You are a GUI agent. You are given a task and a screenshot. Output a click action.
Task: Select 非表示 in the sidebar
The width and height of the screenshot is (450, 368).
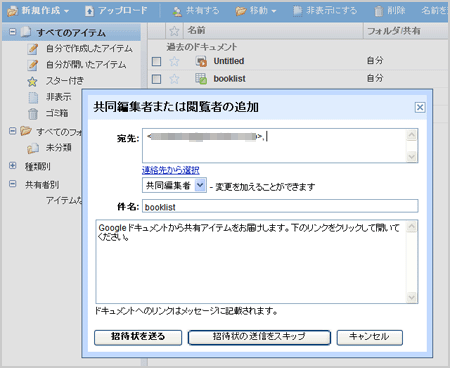pos(59,97)
